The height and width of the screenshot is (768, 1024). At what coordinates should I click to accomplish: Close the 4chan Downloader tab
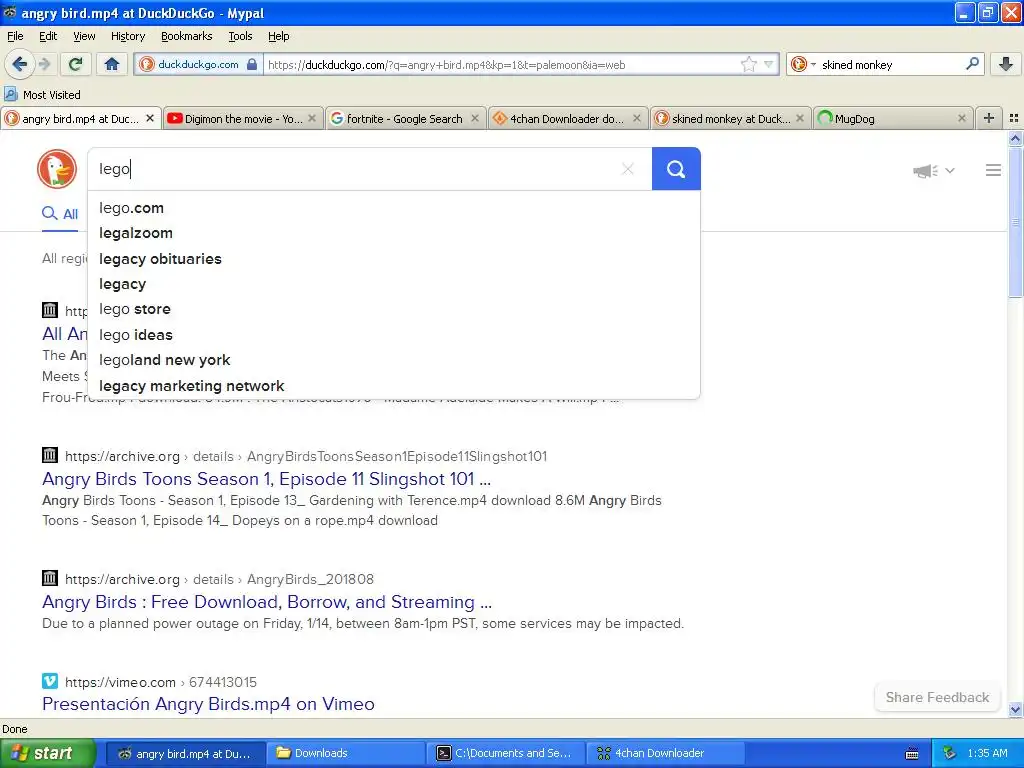pyautogui.click(x=637, y=118)
